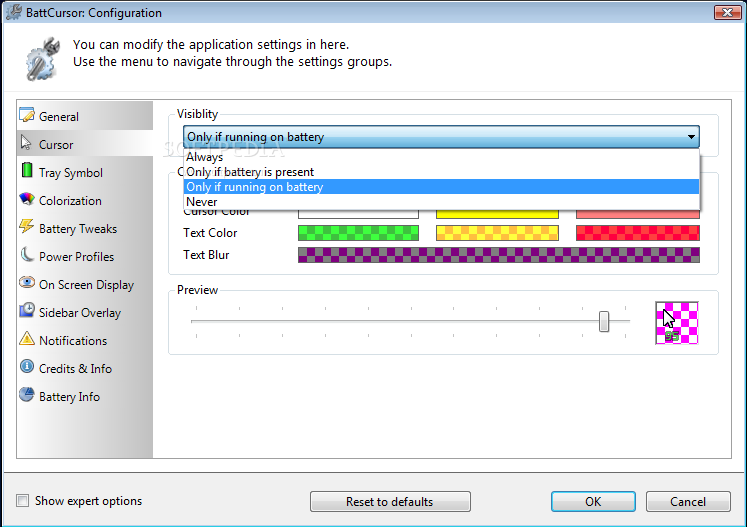Screen dimensions: 747x527
Task: Click the cursor preview thumbnail showing 95
Action: pyautogui.click(x=677, y=323)
